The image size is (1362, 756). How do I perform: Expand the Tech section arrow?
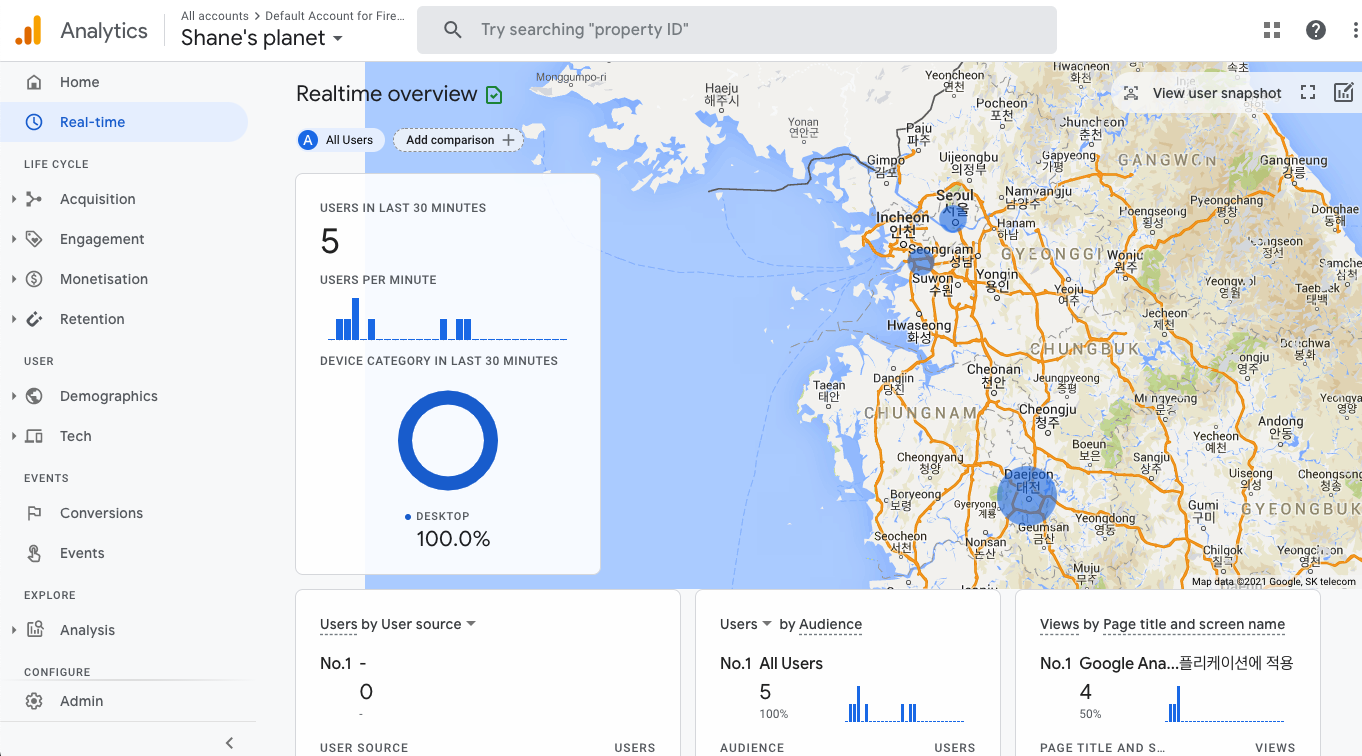pyautogui.click(x=14, y=436)
